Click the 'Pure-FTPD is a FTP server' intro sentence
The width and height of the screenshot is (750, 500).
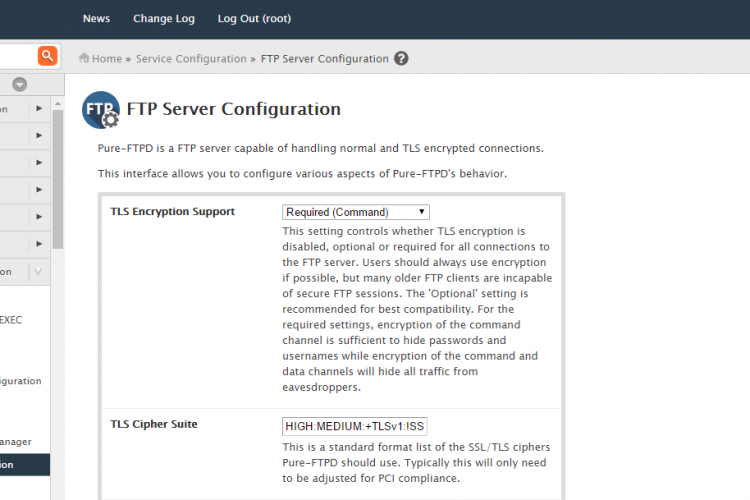pyautogui.click(x=320, y=148)
